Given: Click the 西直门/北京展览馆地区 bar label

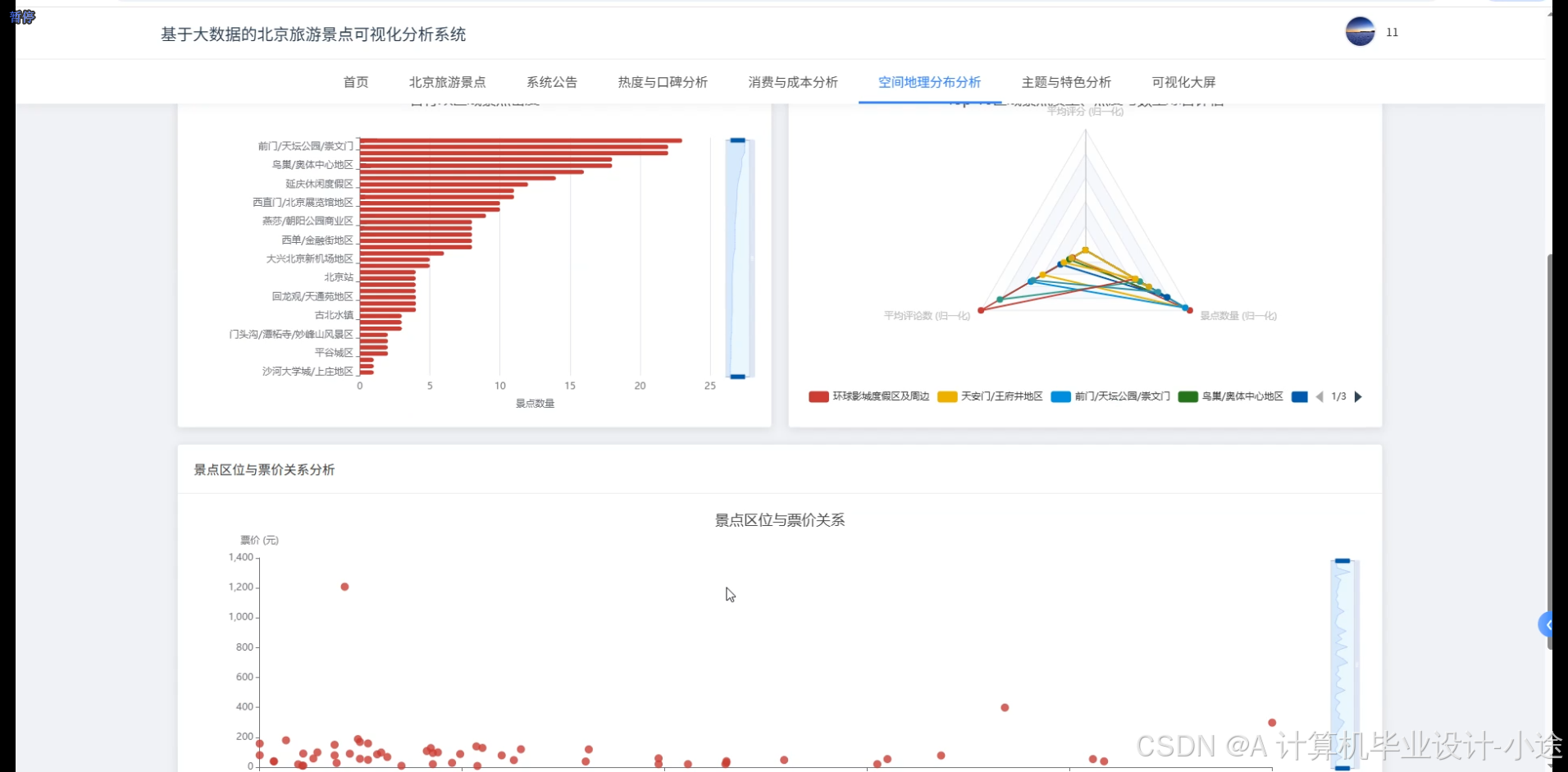Looking at the screenshot, I should click(303, 202).
